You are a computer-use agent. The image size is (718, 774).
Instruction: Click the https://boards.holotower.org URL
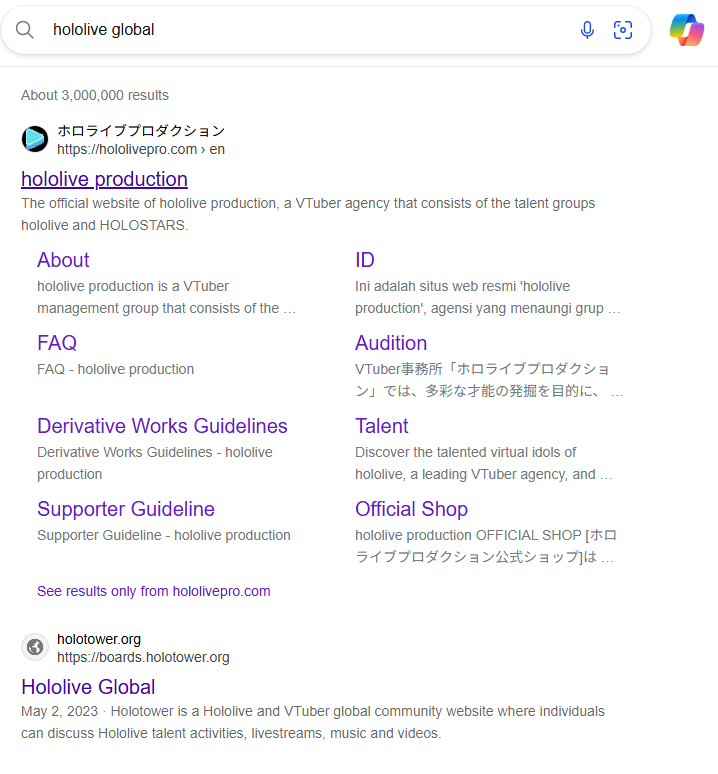[x=143, y=658]
